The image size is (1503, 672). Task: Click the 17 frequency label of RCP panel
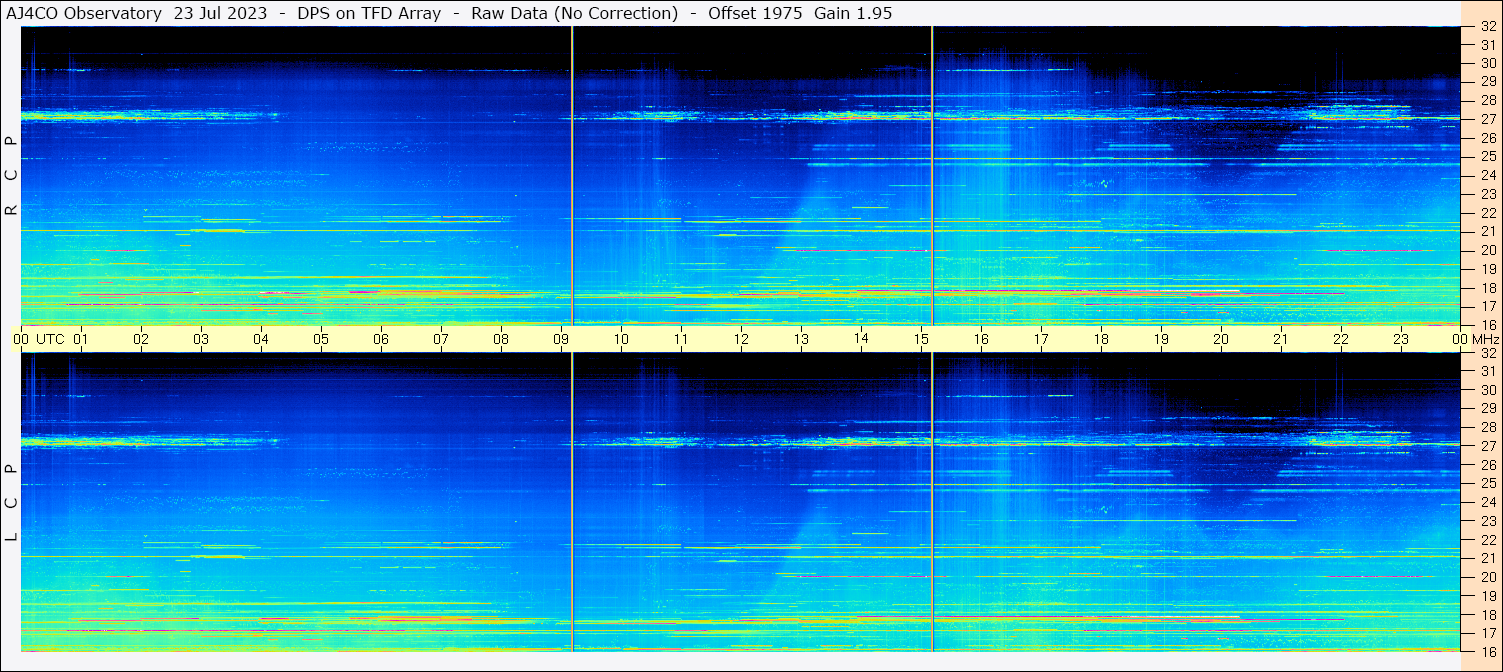1487,306
